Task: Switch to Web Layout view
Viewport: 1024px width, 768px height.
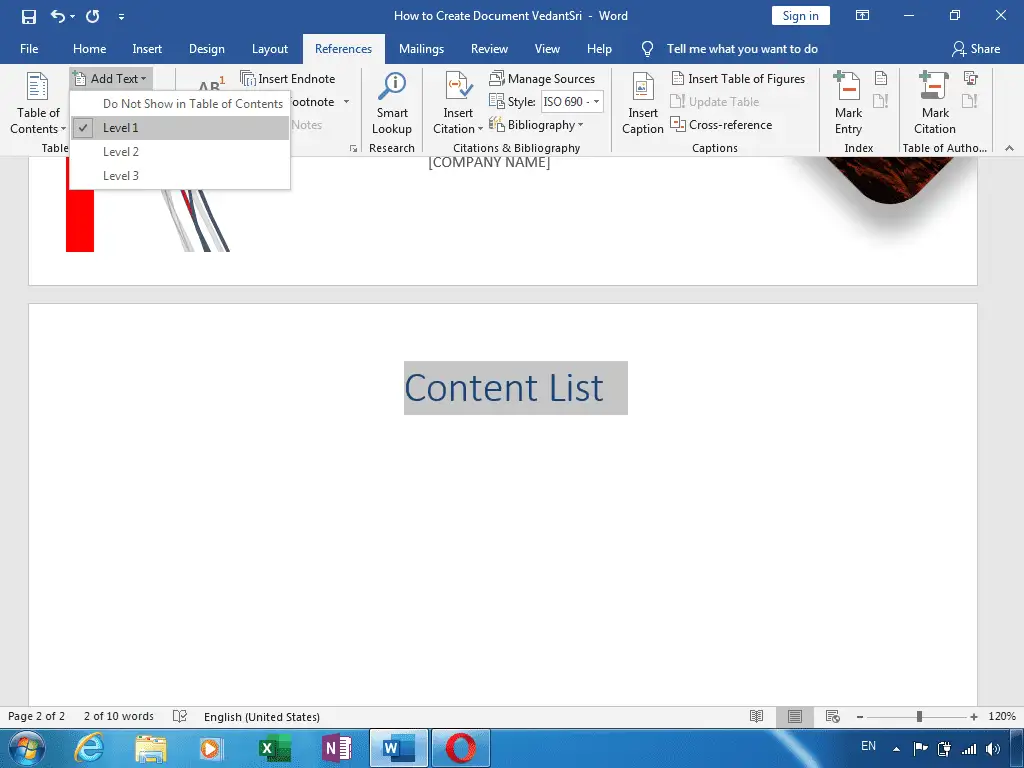Action: (x=833, y=716)
